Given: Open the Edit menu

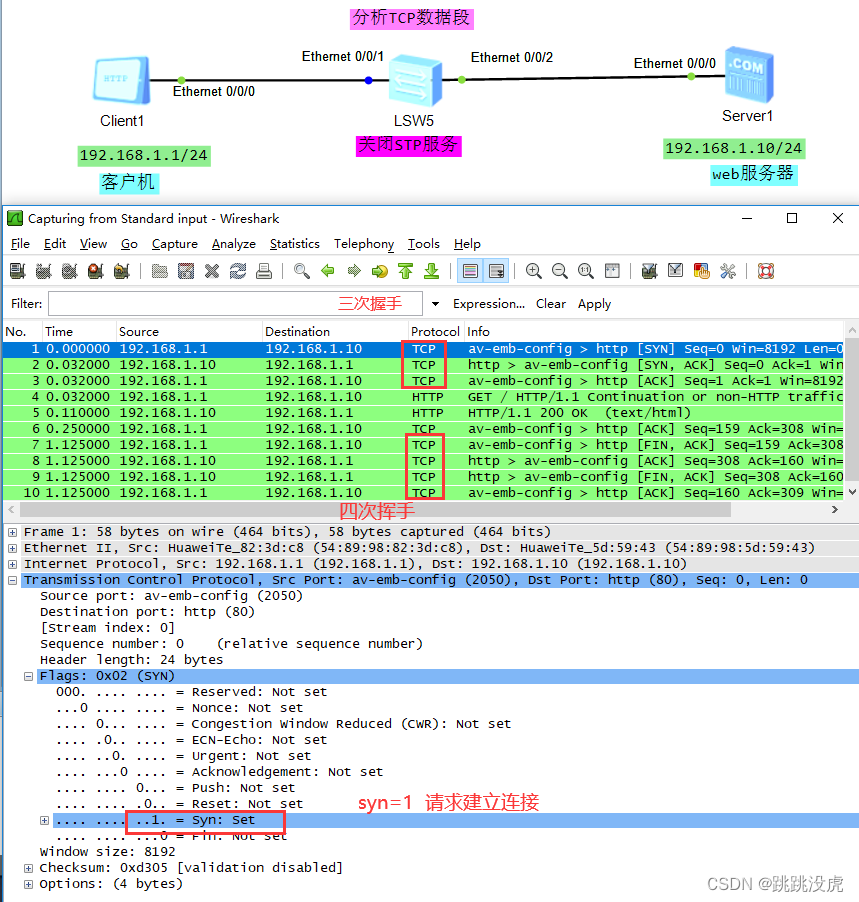Looking at the screenshot, I should click(x=55, y=244).
